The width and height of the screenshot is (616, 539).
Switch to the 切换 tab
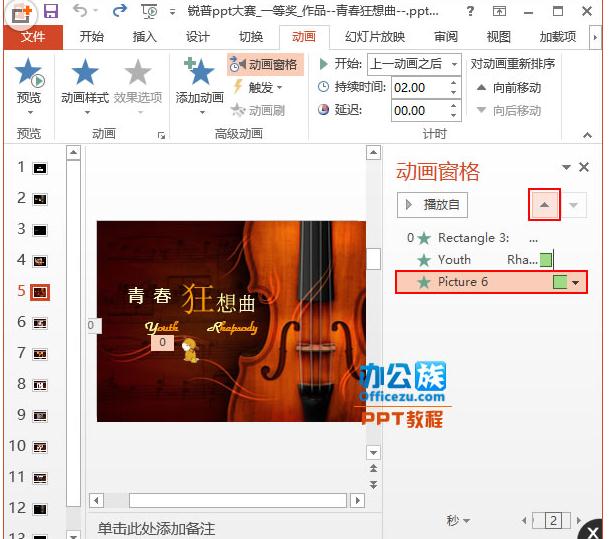tap(251, 37)
